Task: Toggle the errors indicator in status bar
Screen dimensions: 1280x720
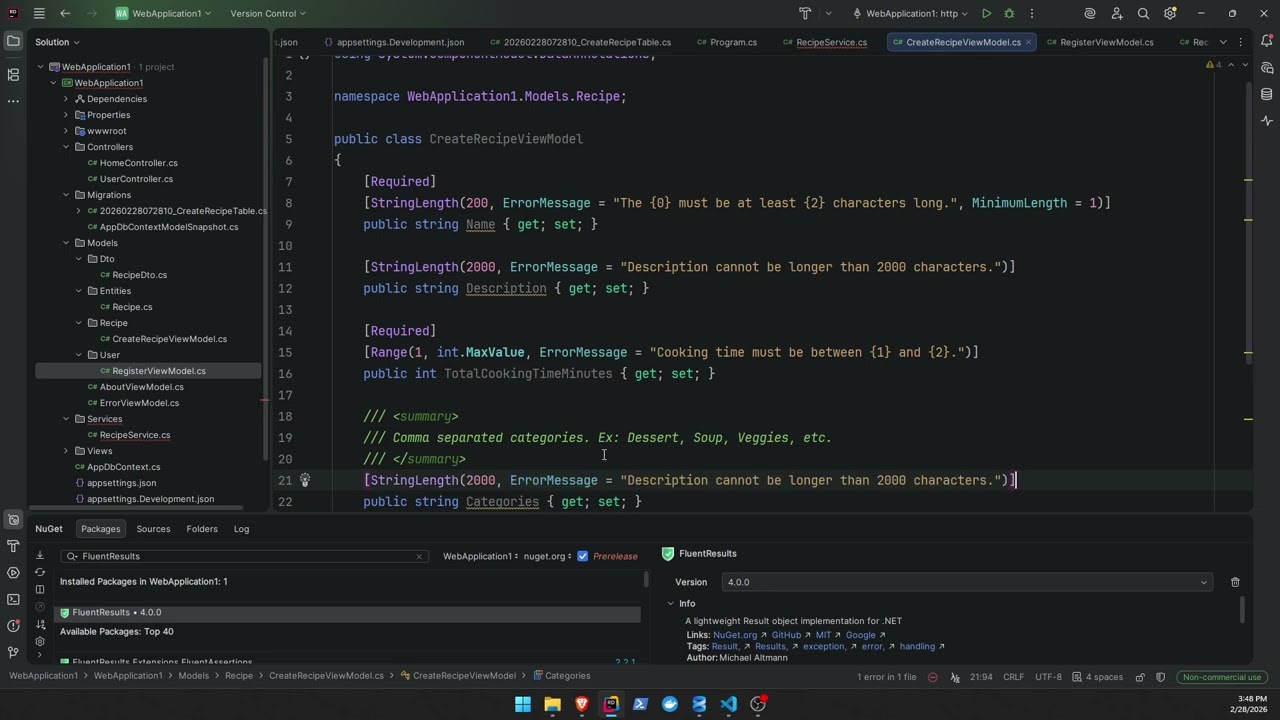Action: coord(932,677)
